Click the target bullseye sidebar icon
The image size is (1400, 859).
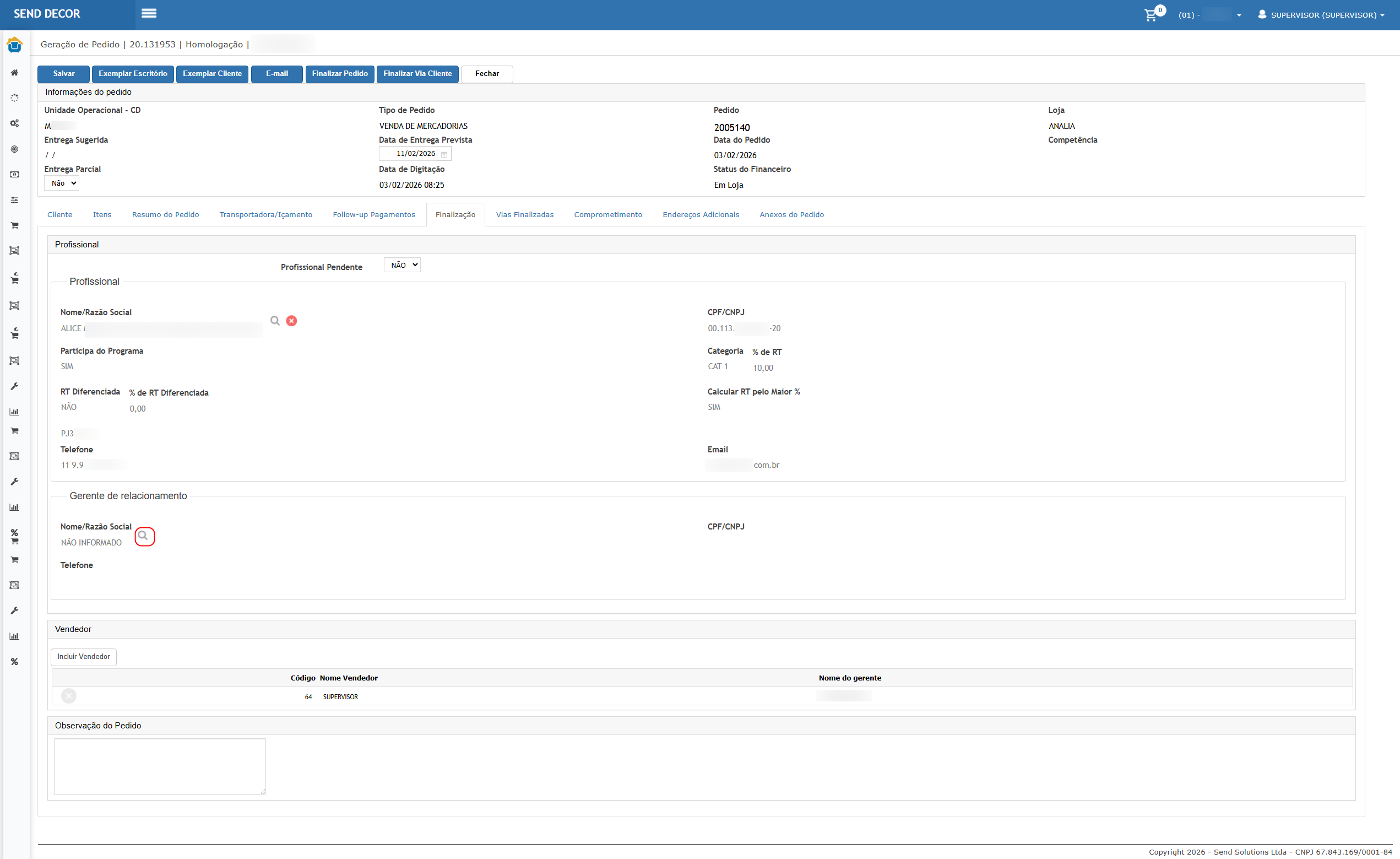point(15,149)
